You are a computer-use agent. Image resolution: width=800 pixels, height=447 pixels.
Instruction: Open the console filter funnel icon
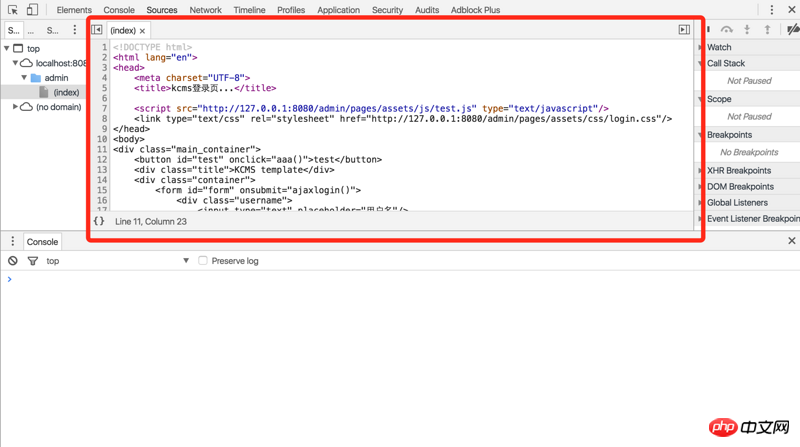click(33, 261)
